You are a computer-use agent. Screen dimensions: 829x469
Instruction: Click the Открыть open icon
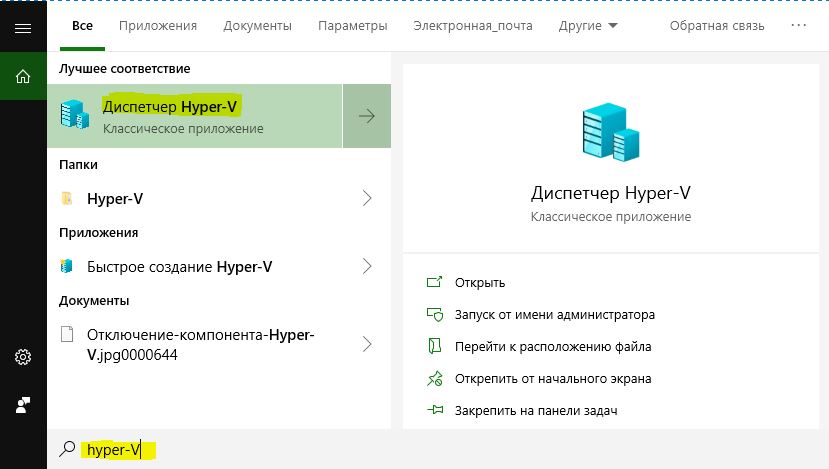click(x=434, y=282)
